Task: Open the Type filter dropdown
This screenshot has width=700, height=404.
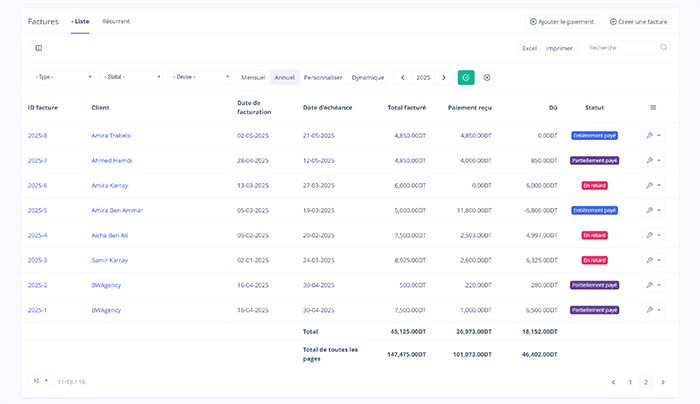Action: (62, 77)
